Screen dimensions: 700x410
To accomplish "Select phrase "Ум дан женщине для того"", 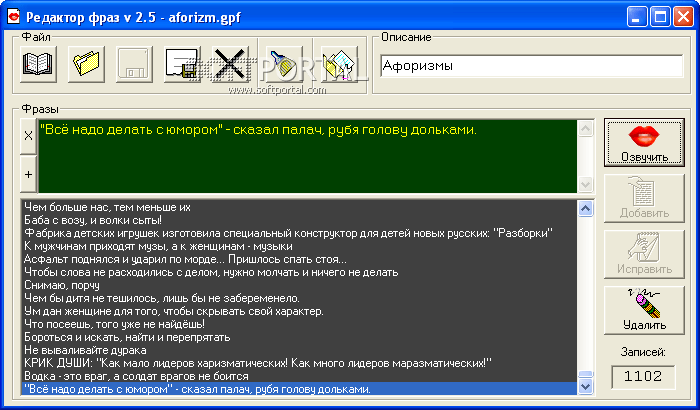I will (299, 311).
